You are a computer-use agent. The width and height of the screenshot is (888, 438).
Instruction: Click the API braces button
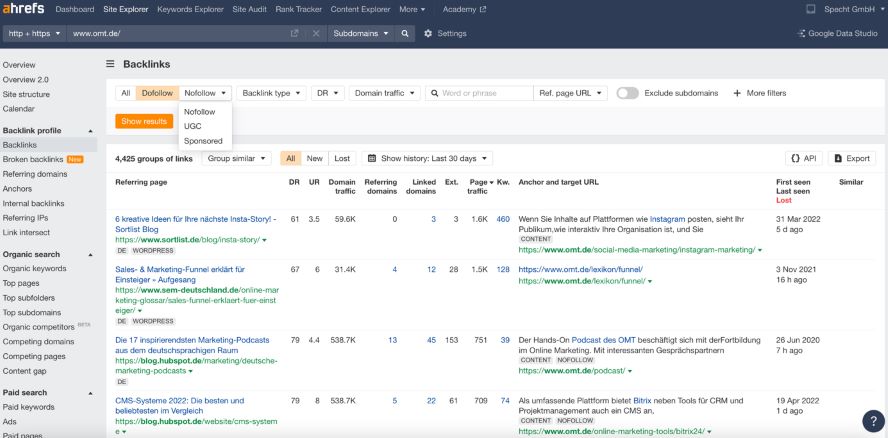coord(804,159)
